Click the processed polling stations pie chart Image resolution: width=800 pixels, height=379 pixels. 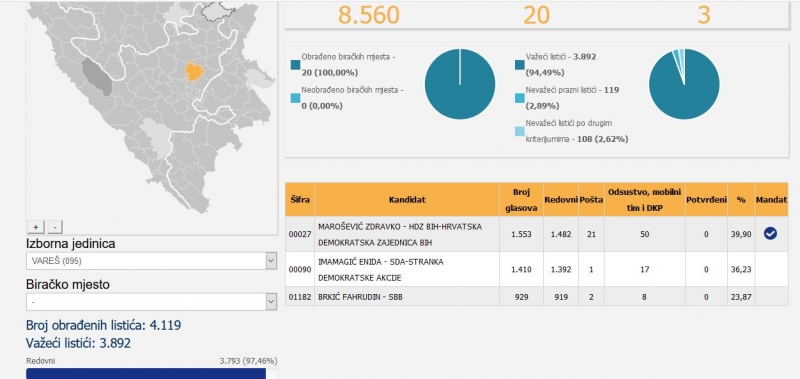[x=460, y=84]
